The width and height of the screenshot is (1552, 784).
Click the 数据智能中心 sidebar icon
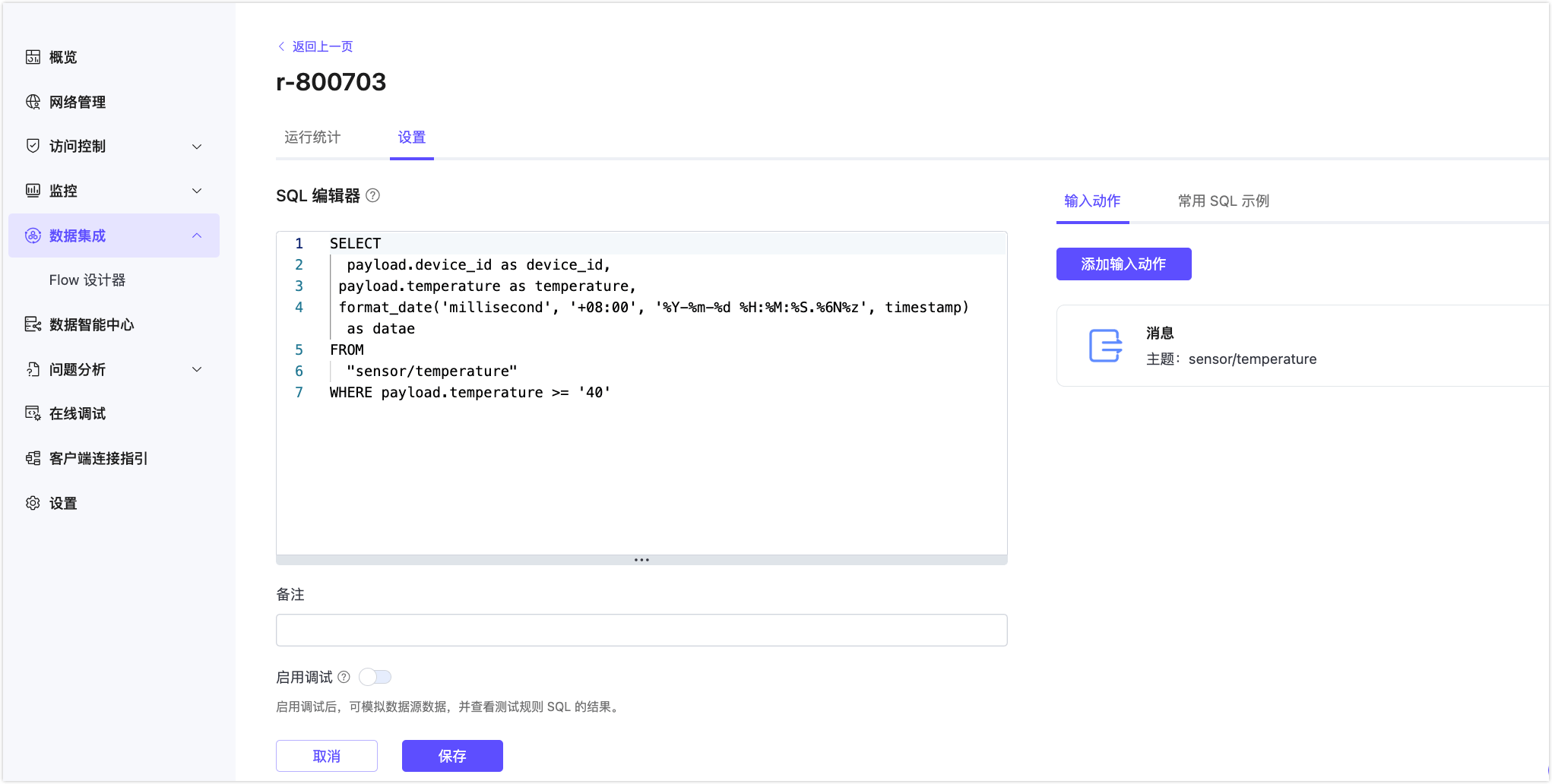point(33,324)
